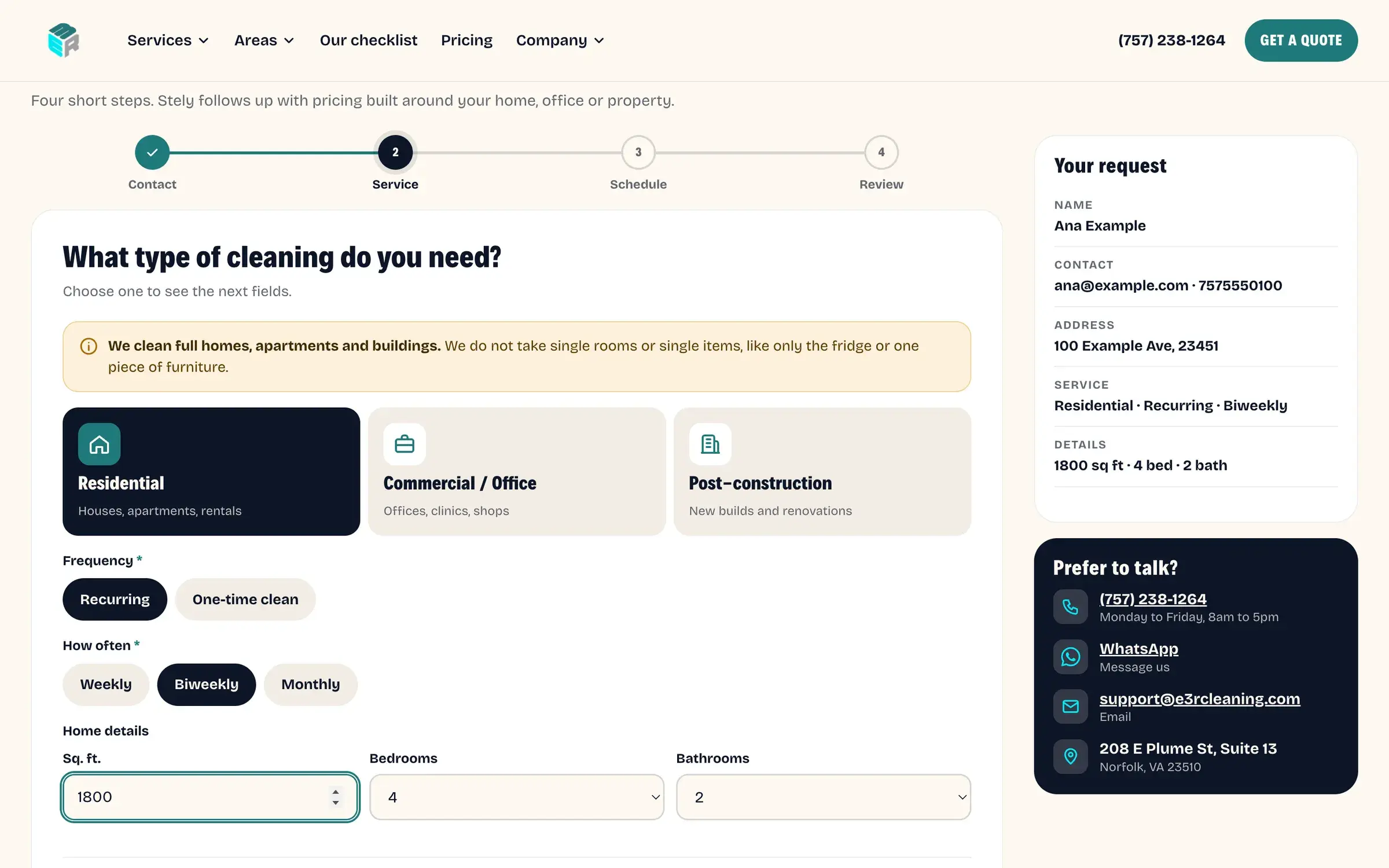Open the Bedrooms dropdown

tap(517, 797)
